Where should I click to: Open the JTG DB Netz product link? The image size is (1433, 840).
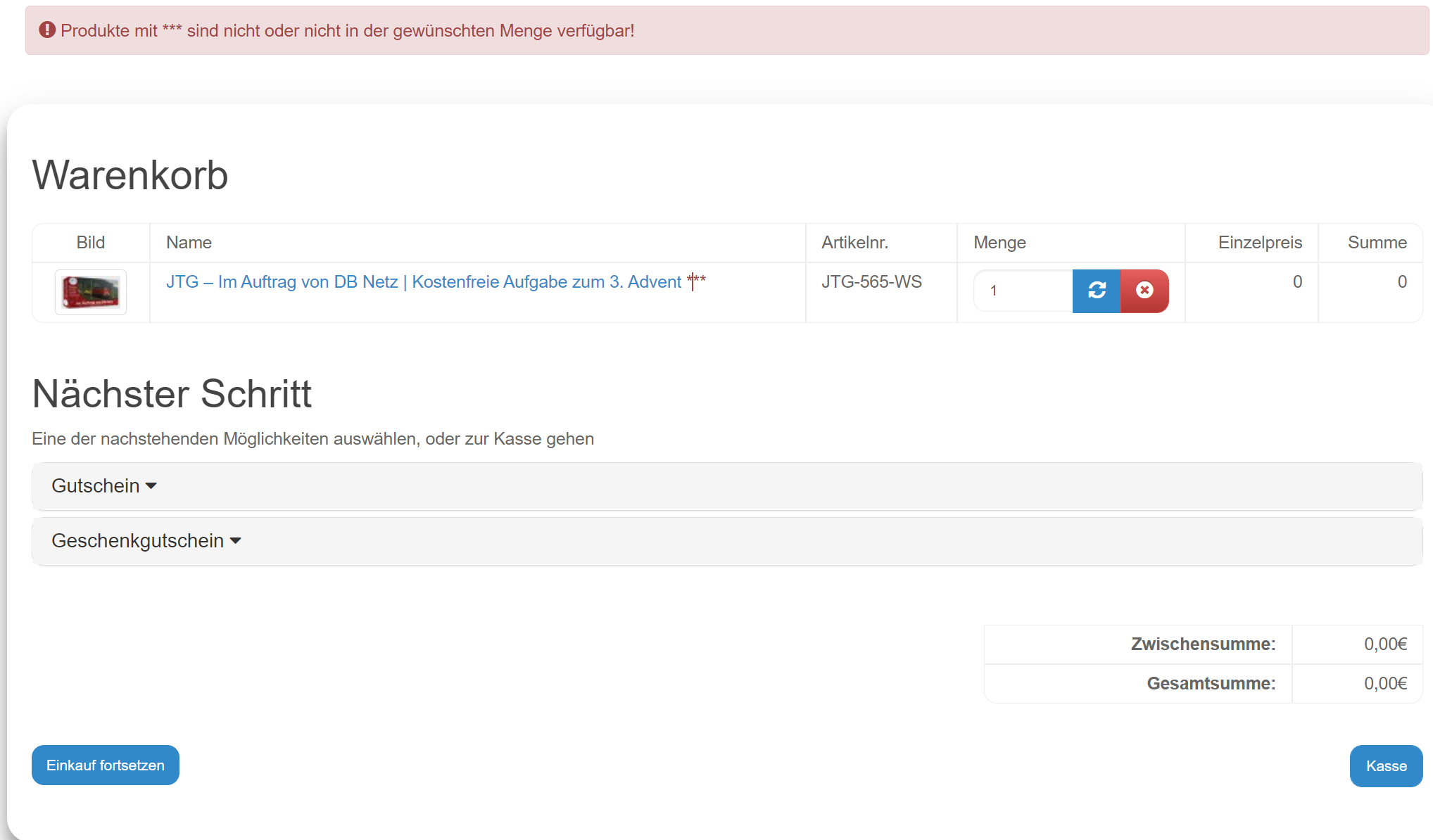423,282
